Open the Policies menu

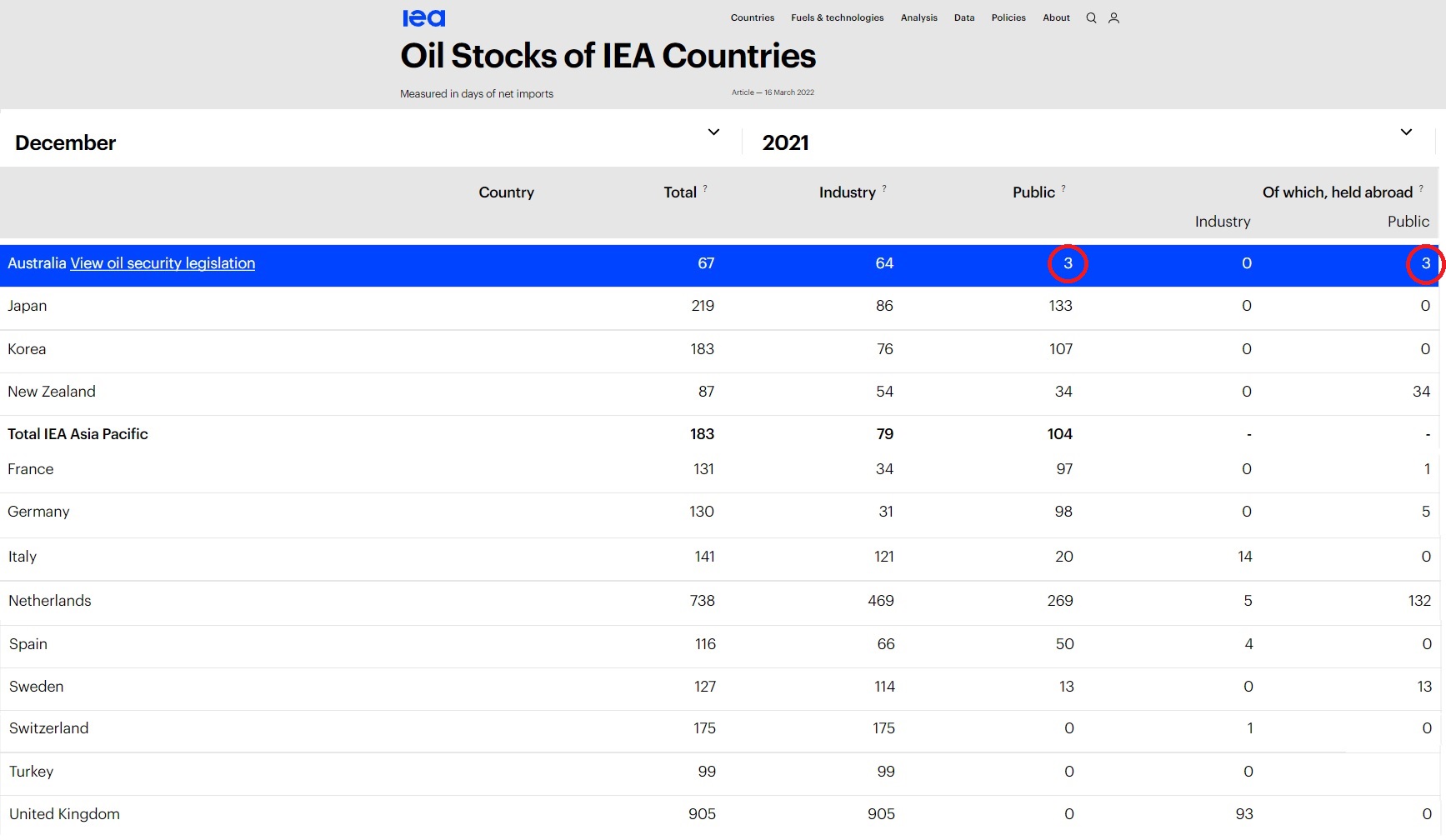[1008, 17]
